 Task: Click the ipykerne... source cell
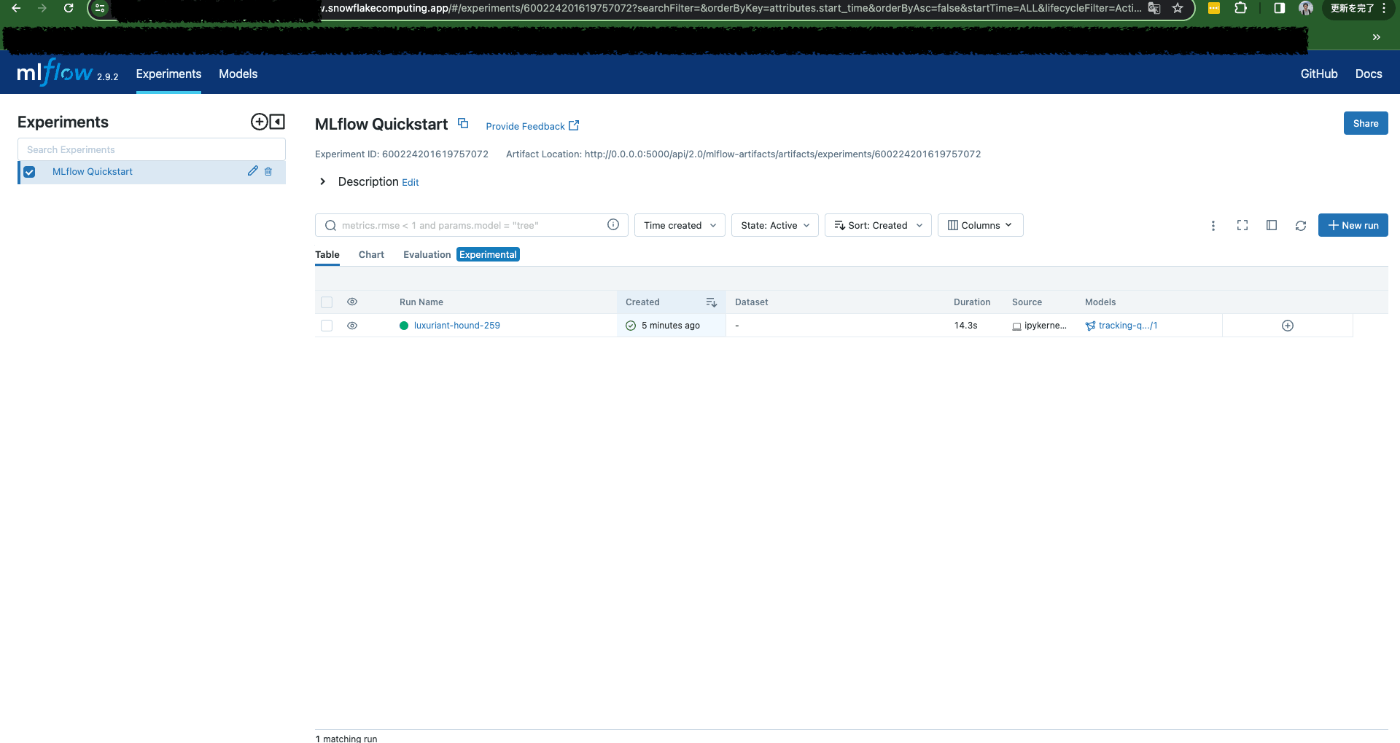point(1046,325)
